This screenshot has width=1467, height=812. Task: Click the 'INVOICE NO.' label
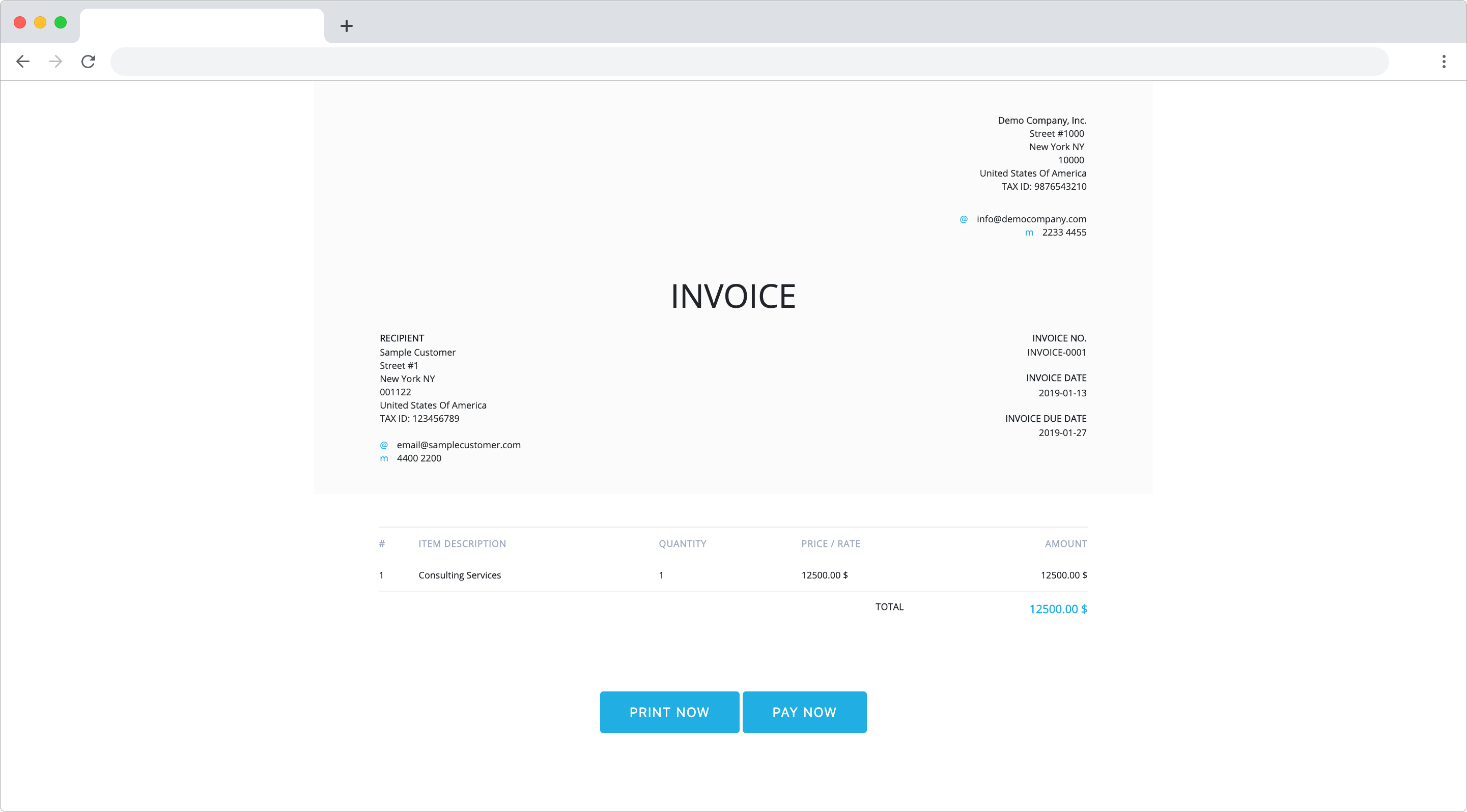1059,338
